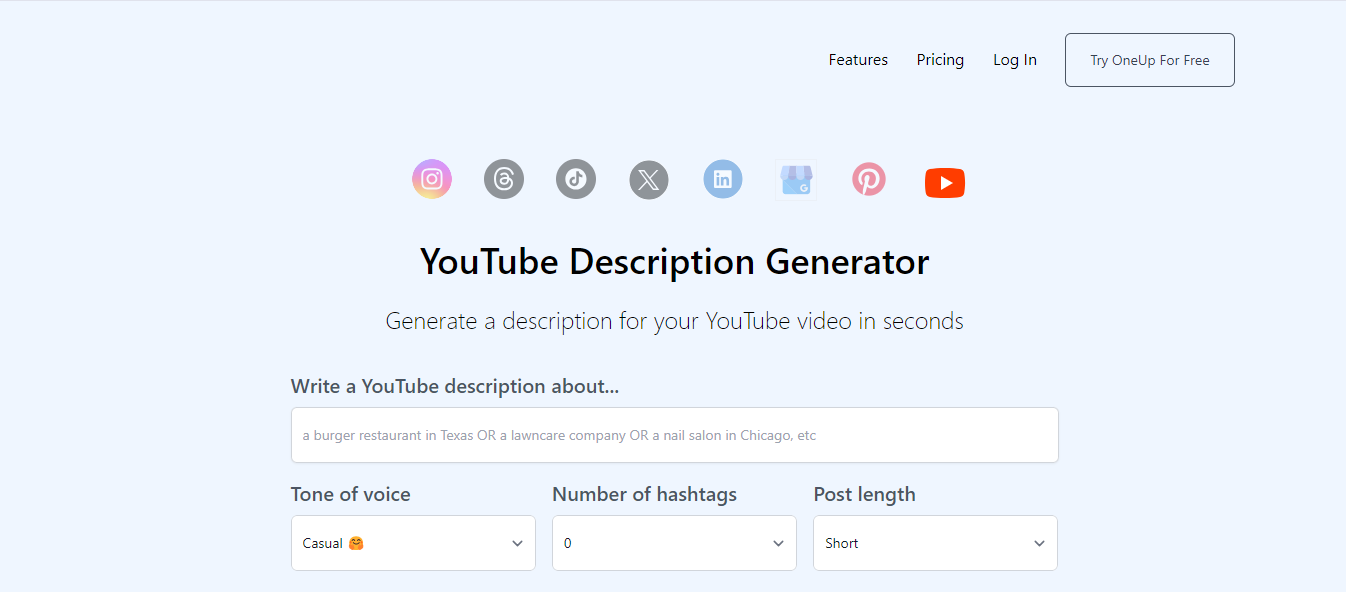Open the Post length dropdown

[x=935, y=543]
